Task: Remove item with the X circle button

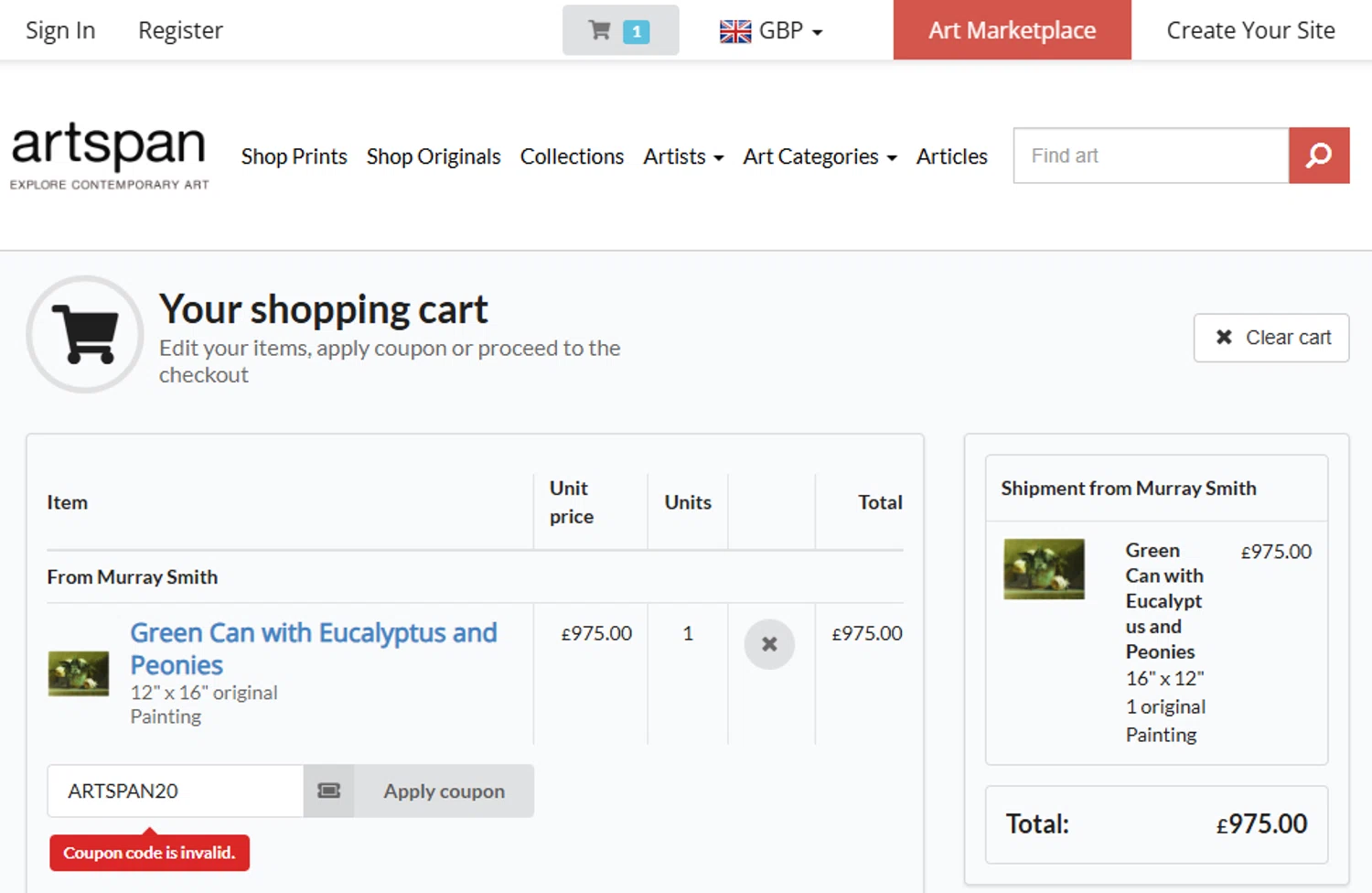Action: [x=769, y=644]
